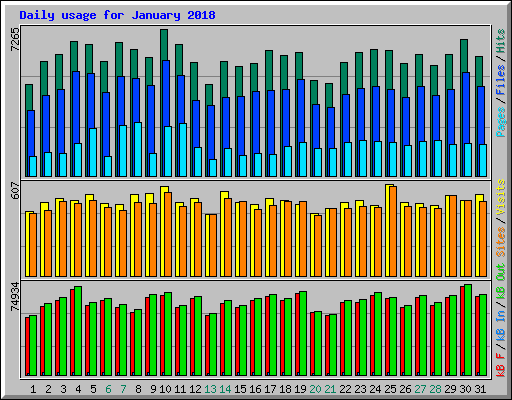Select the yellow Visits bar for day 15
This screenshot has height=400, width=512.
[x=237, y=239]
